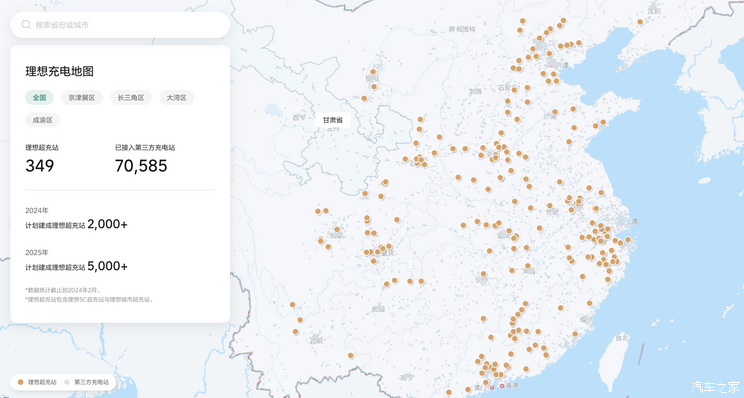This screenshot has height=398, width=744.
Task: Click the 甘肃省 province label tooltip
Action: [333, 120]
